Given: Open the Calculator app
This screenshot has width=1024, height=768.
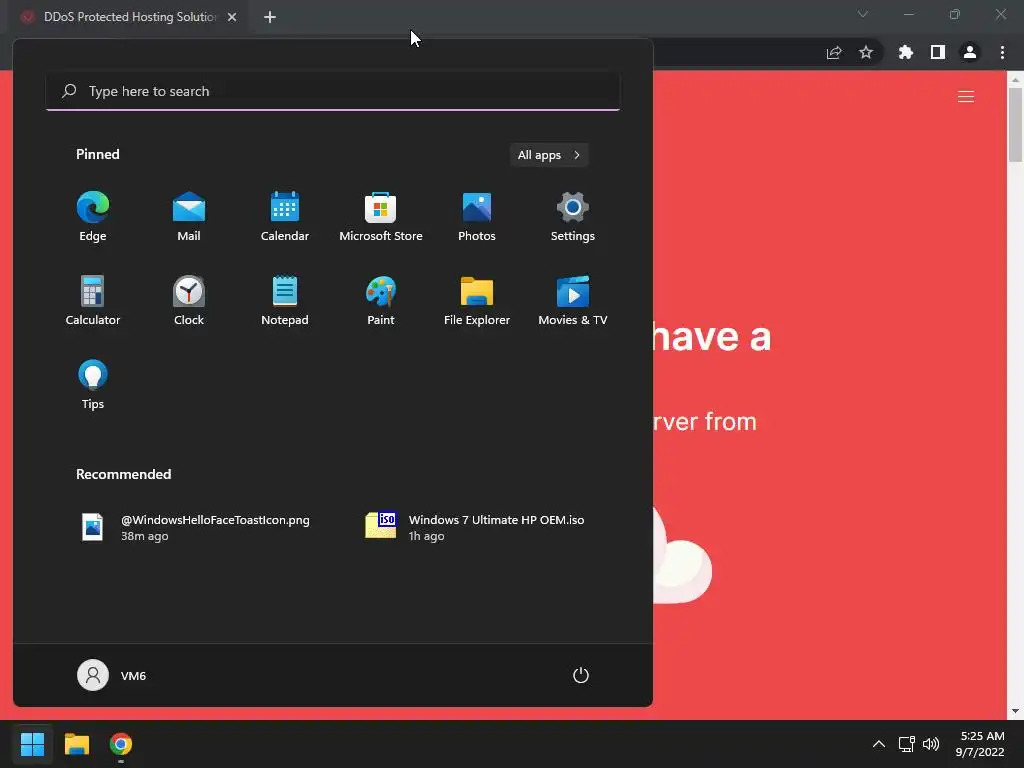Looking at the screenshot, I should pos(93,301).
